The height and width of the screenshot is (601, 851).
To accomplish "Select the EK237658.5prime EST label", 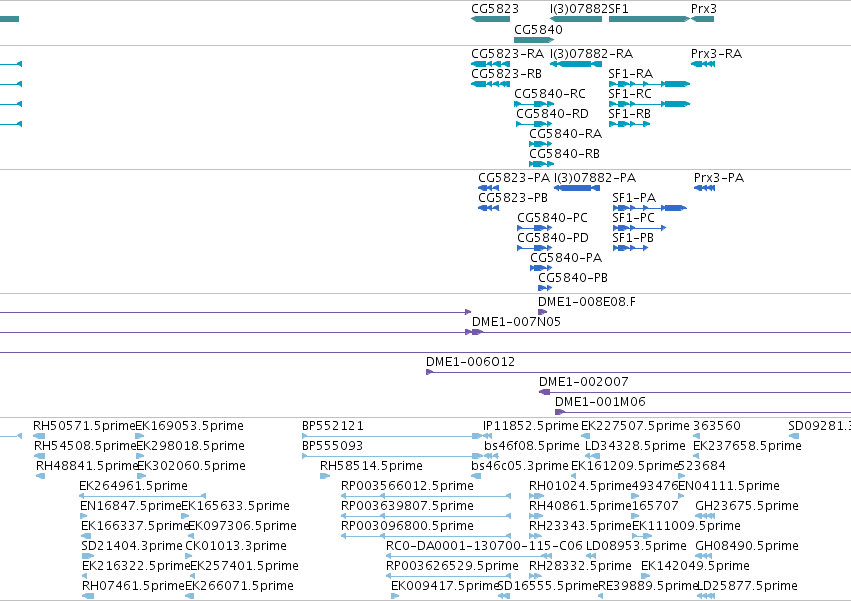I will coord(747,446).
